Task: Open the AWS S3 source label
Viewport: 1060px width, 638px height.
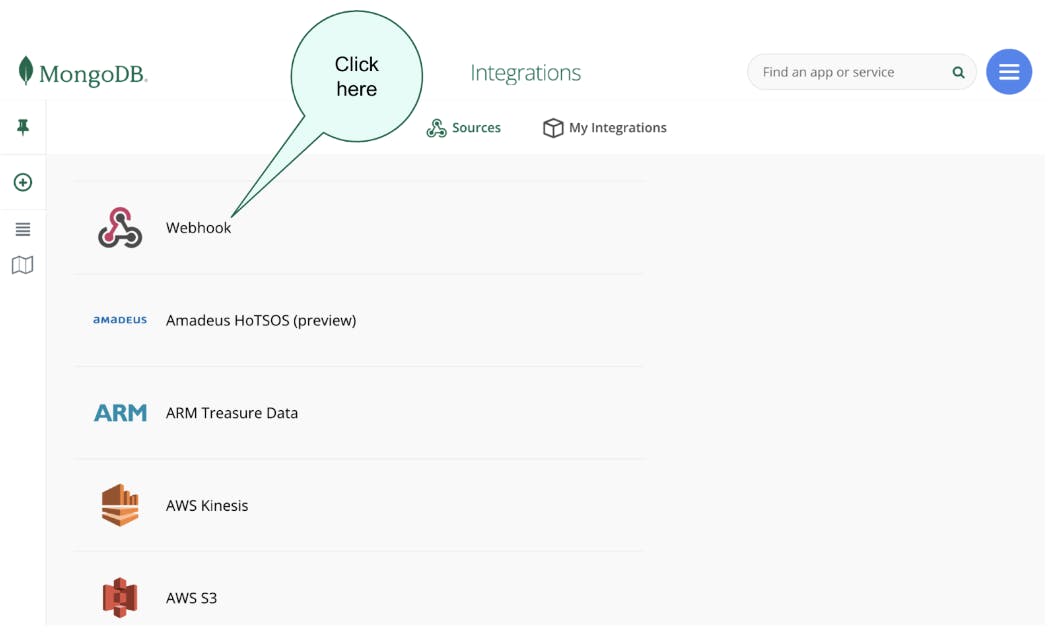Action: click(x=191, y=598)
